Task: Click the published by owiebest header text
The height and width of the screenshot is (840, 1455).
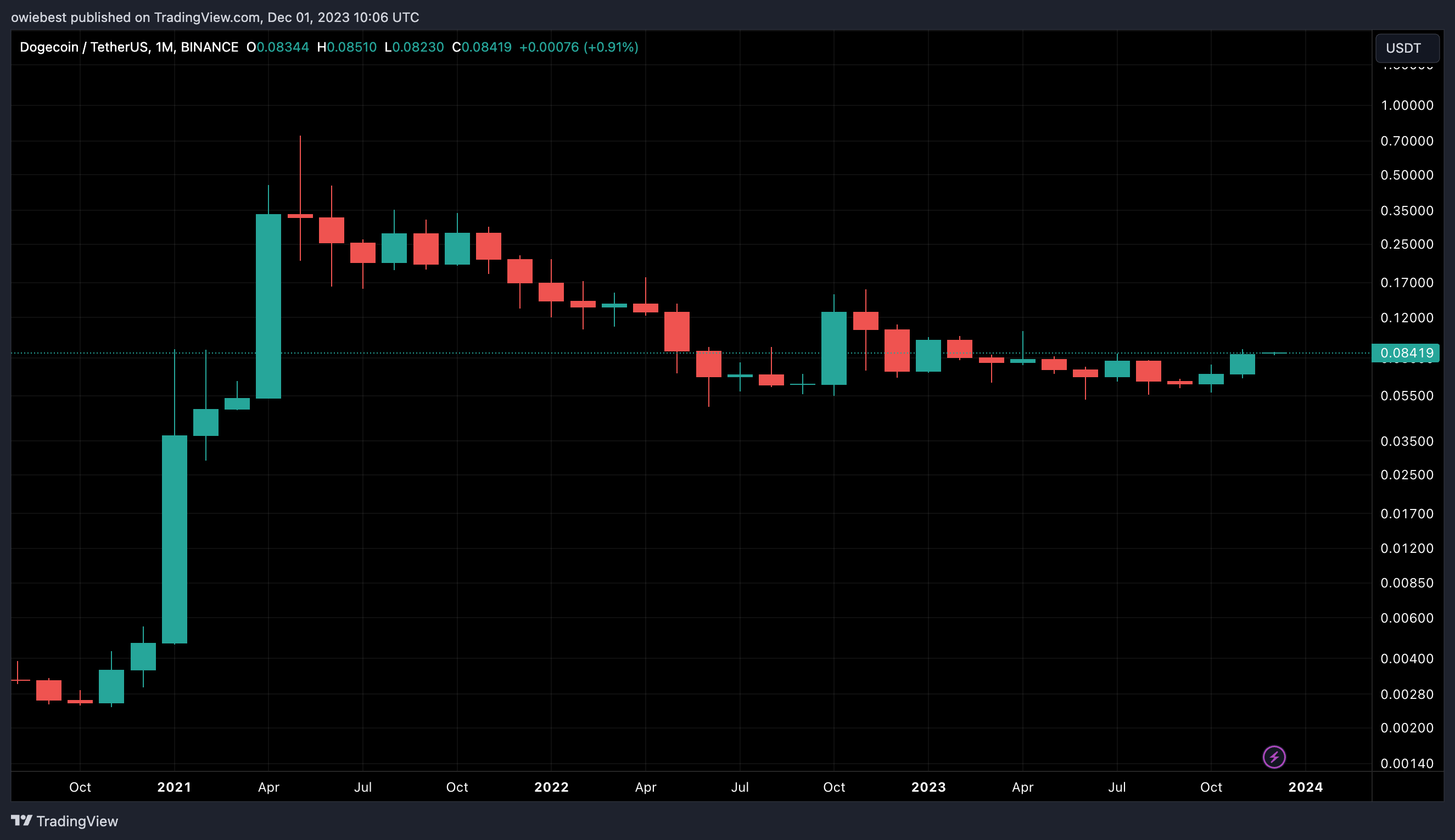Action: 215,18
